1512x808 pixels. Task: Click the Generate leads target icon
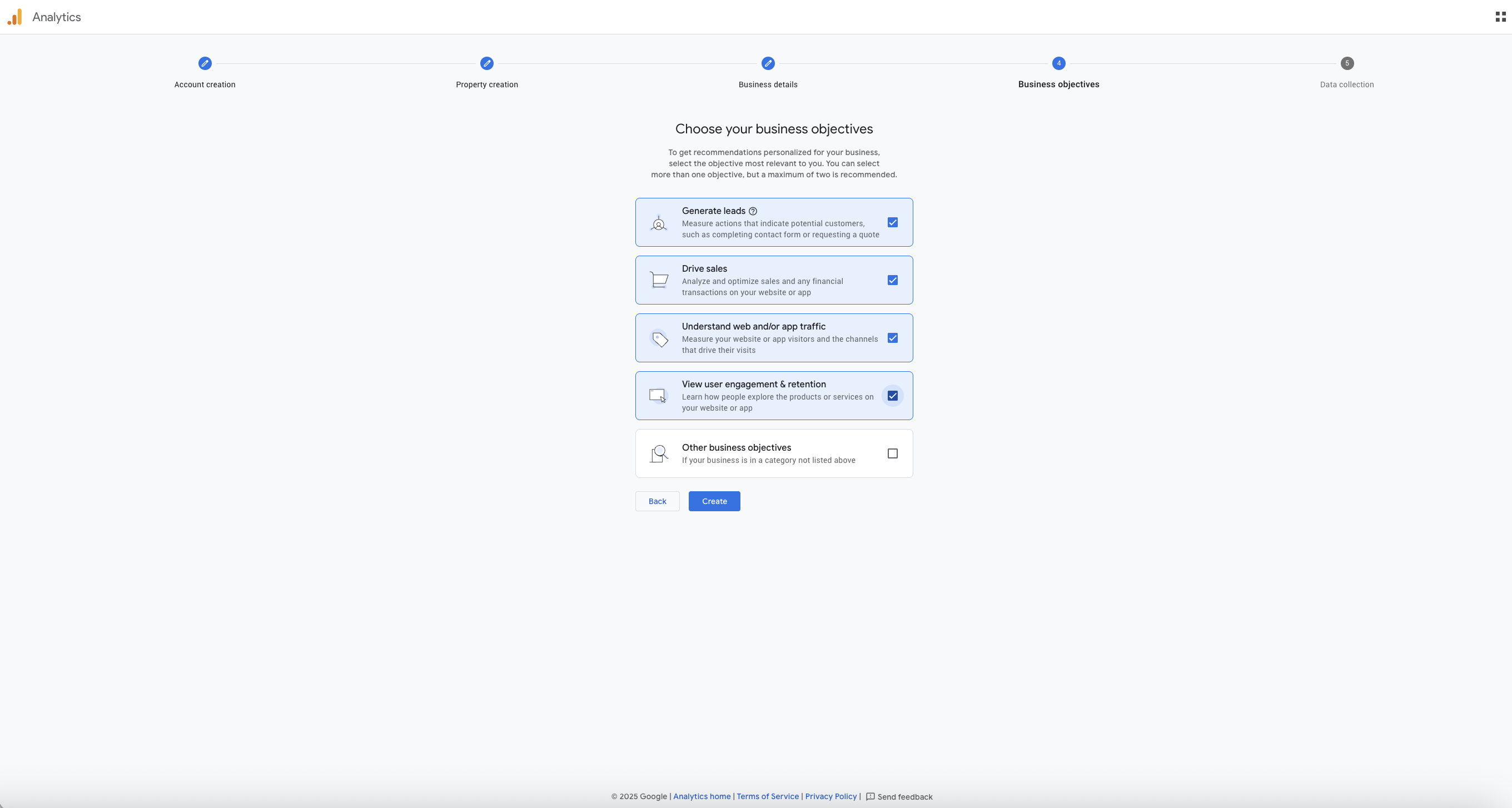pos(659,223)
